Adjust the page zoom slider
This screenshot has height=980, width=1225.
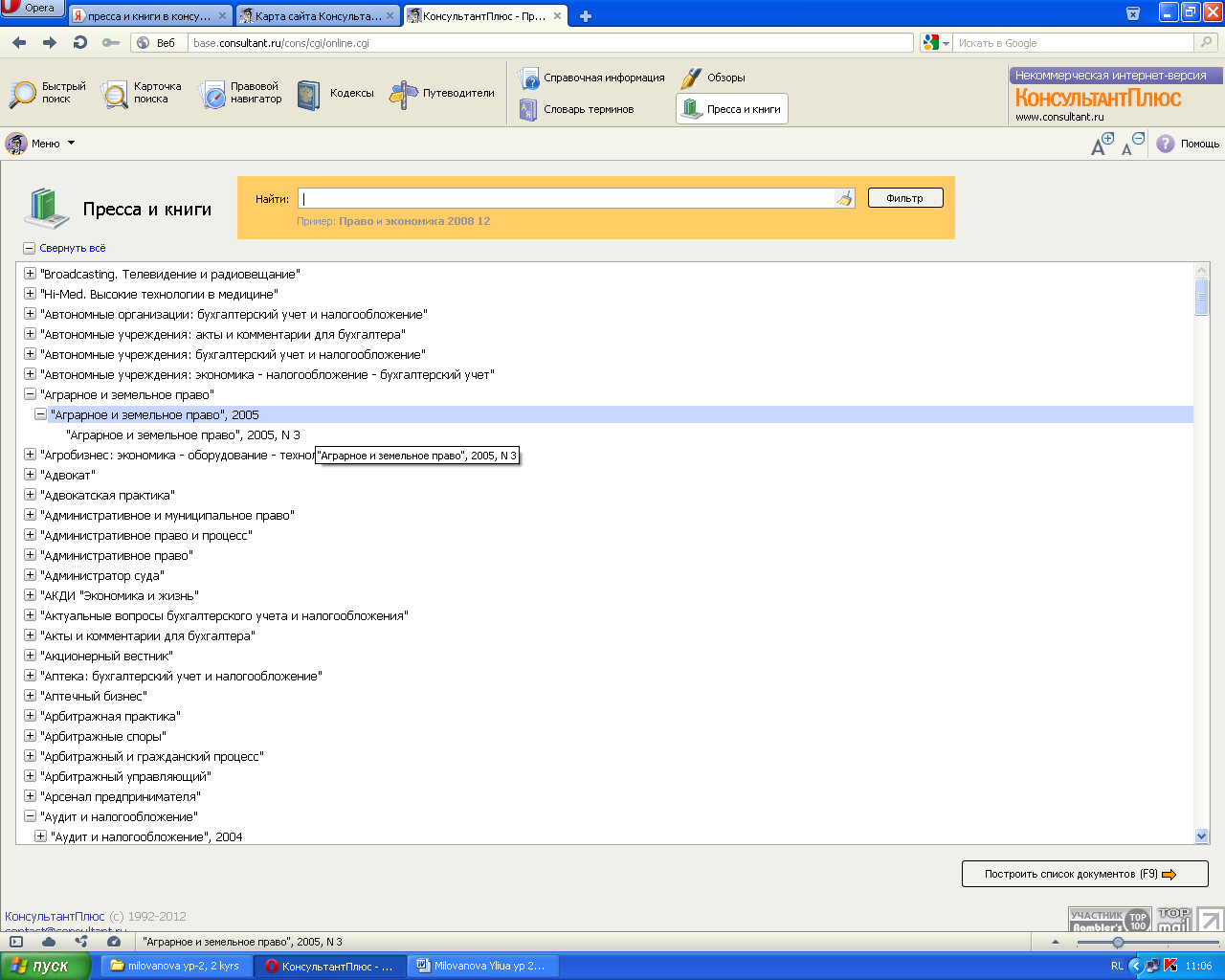(x=1118, y=943)
